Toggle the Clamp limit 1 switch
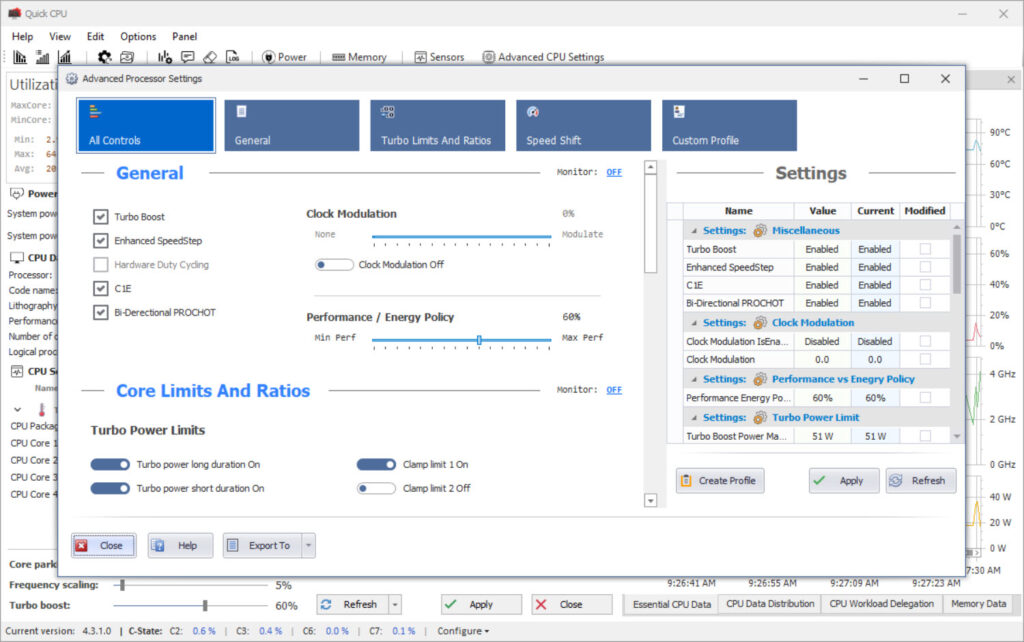Viewport: 1024px width, 642px height. [376, 464]
